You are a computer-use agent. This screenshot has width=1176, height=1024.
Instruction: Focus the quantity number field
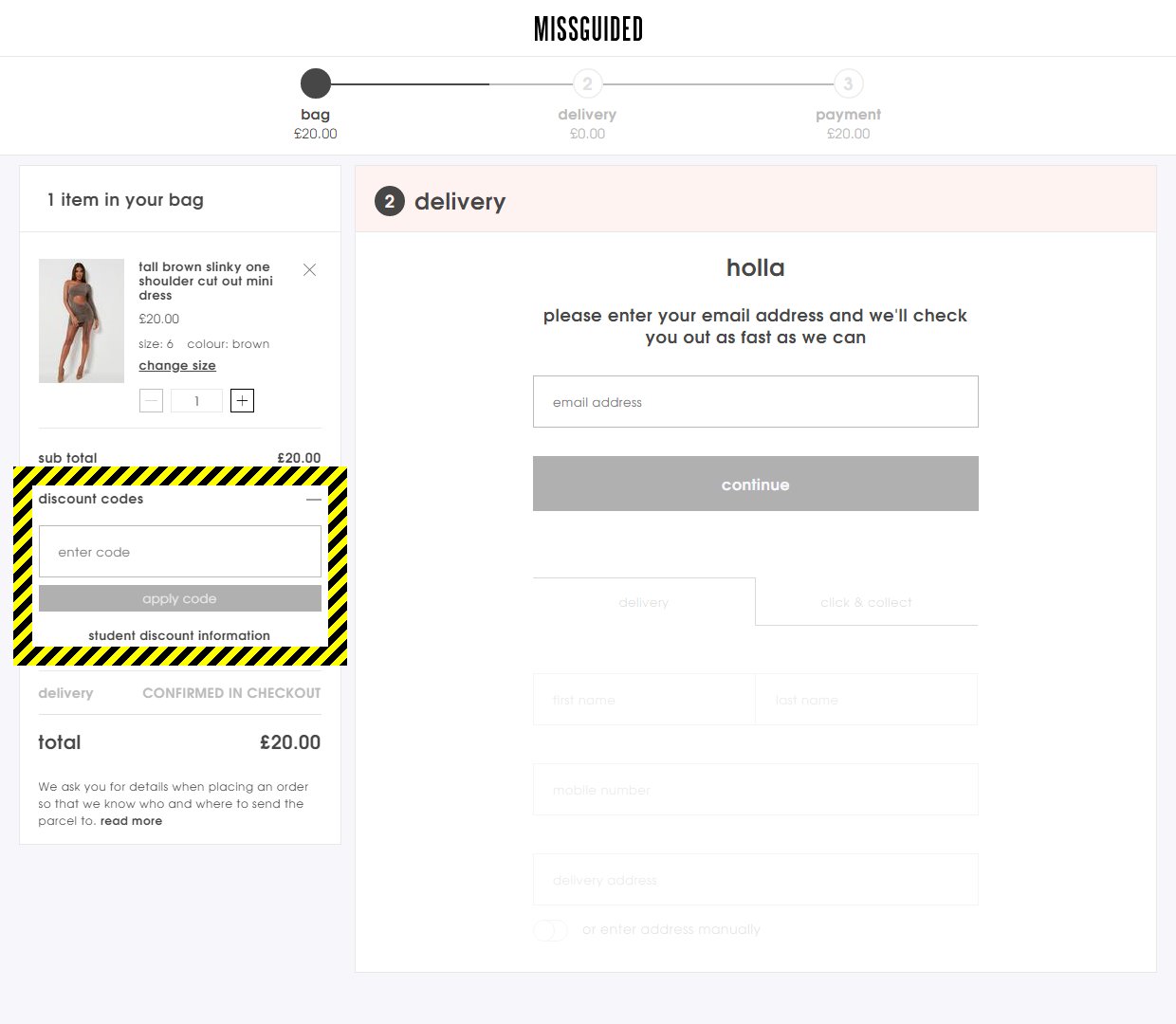[x=196, y=401]
